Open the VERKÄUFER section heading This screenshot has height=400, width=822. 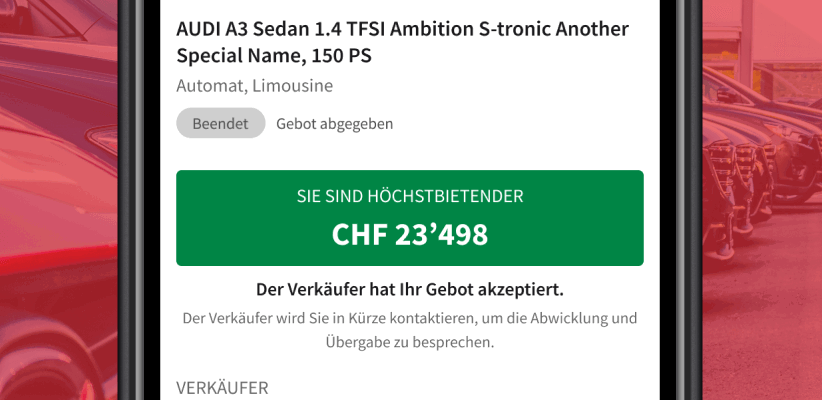pos(222,387)
